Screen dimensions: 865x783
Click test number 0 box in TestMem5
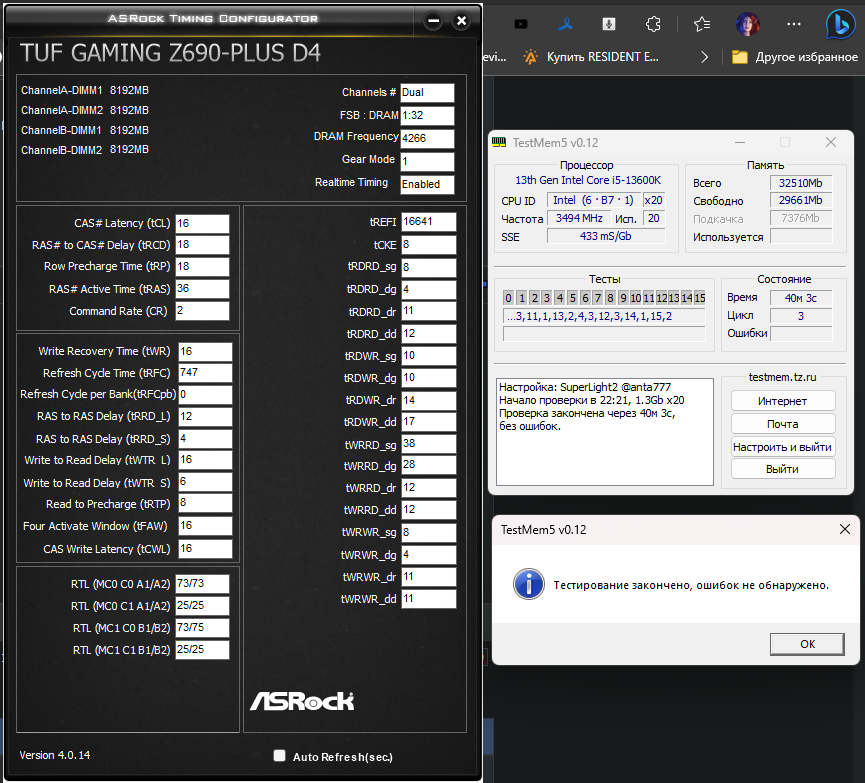click(x=508, y=298)
